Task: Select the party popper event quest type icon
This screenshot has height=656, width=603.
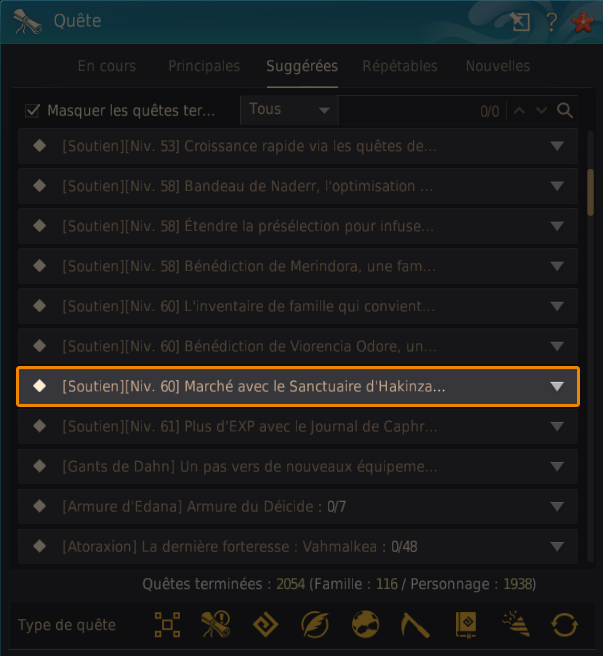Action: click(516, 624)
